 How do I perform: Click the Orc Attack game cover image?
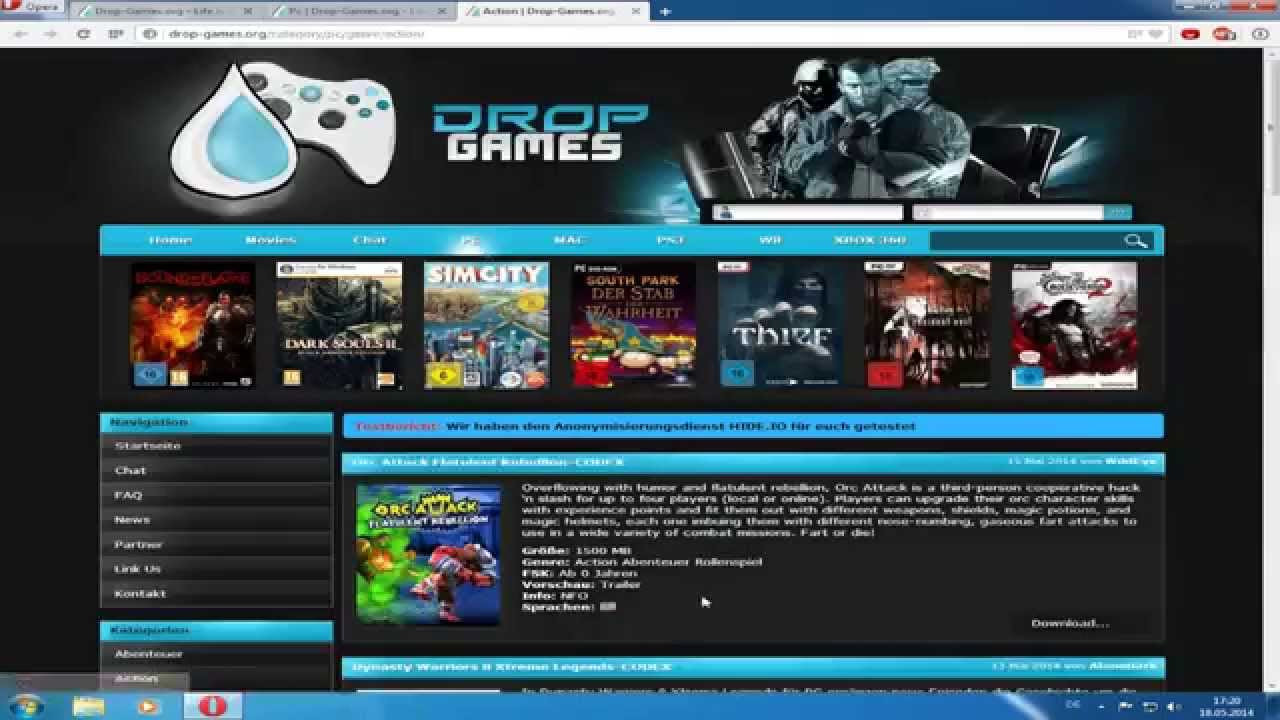click(x=429, y=555)
